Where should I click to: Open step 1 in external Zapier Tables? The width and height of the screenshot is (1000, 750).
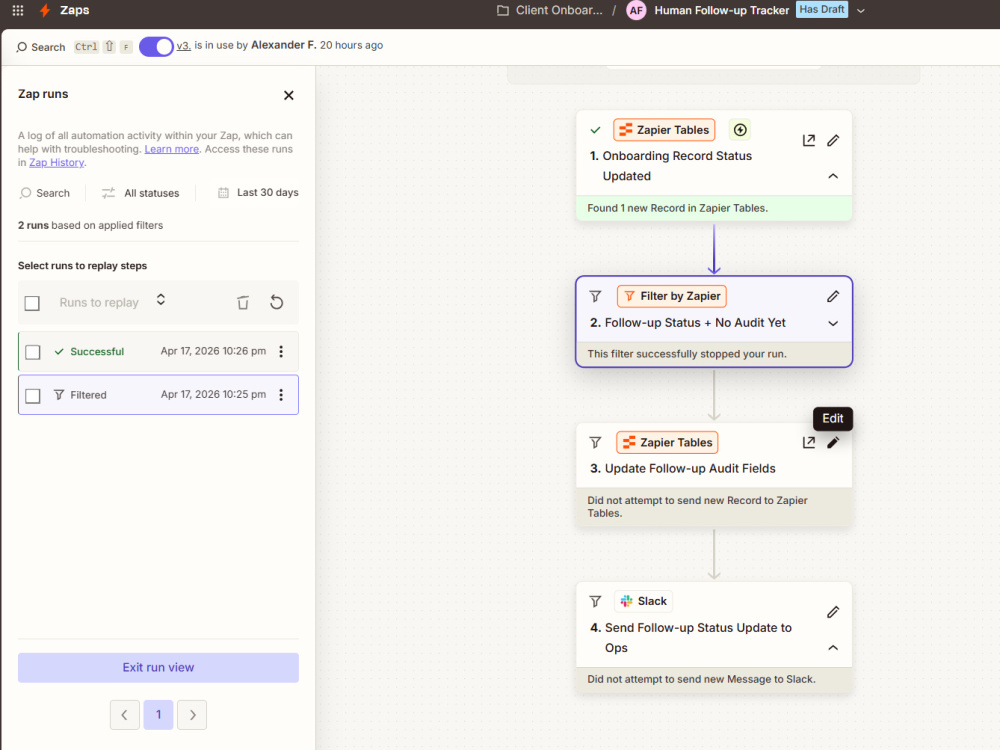tap(809, 140)
